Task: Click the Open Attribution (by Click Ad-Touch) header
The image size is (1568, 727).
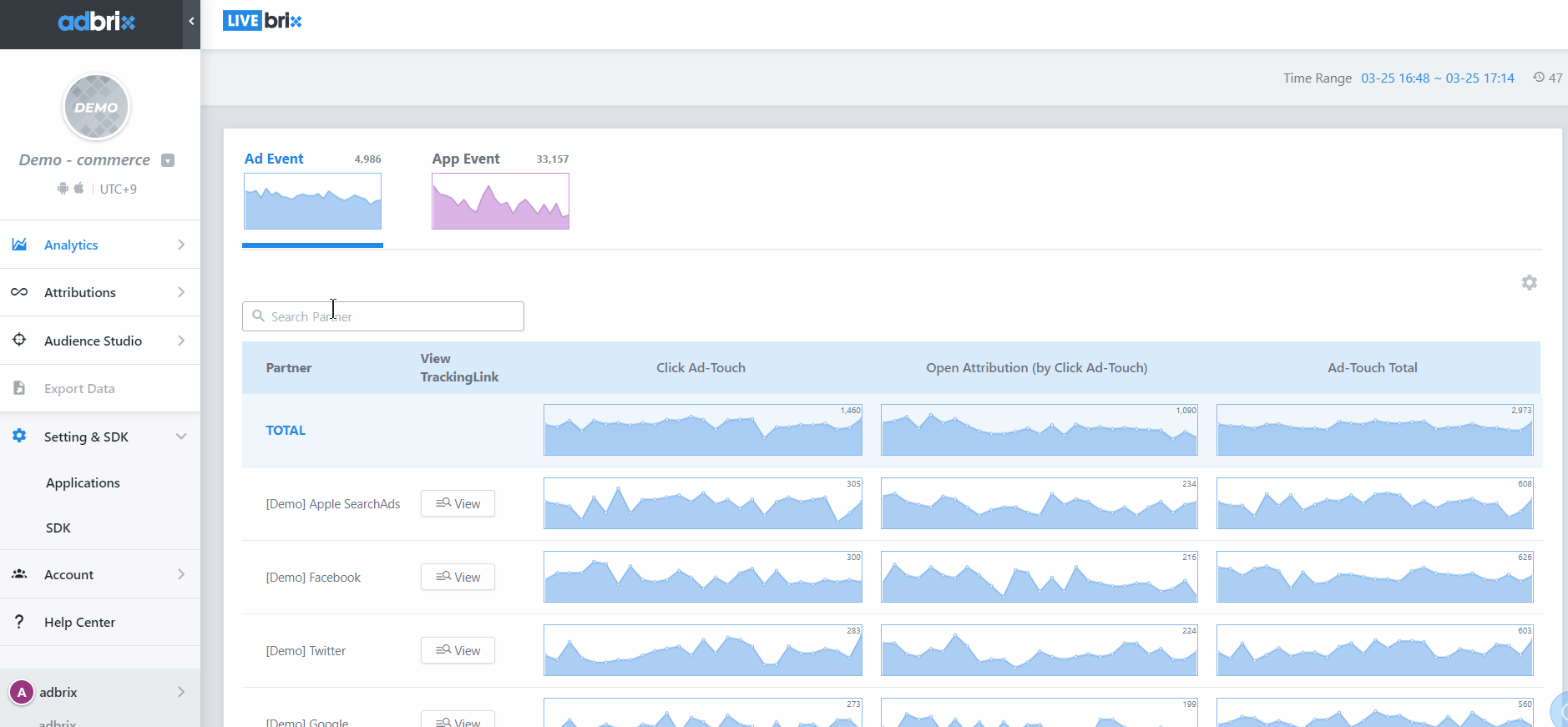Action: pyautogui.click(x=1037, y=367)
